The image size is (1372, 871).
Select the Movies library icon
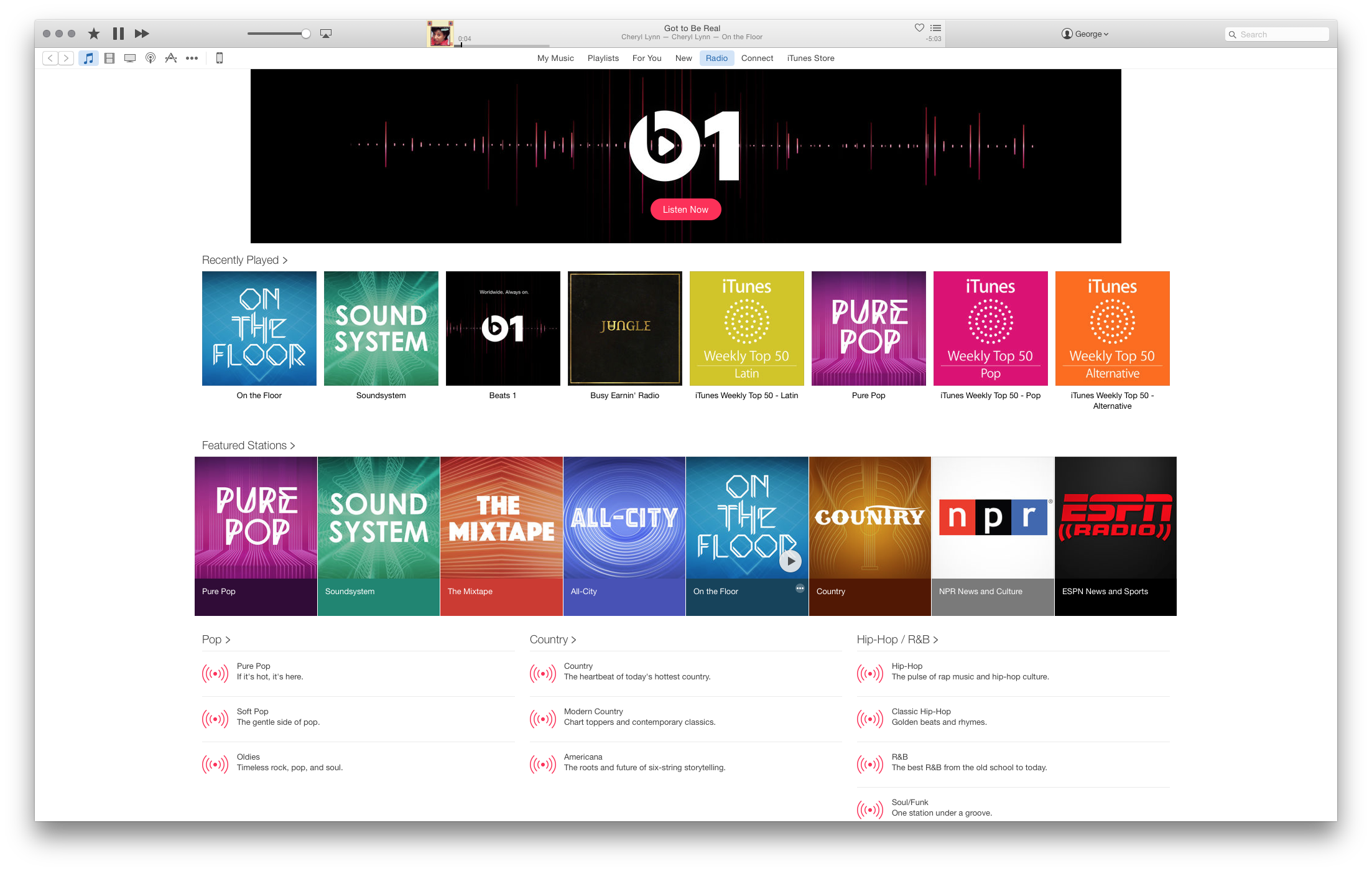point(109,58)
